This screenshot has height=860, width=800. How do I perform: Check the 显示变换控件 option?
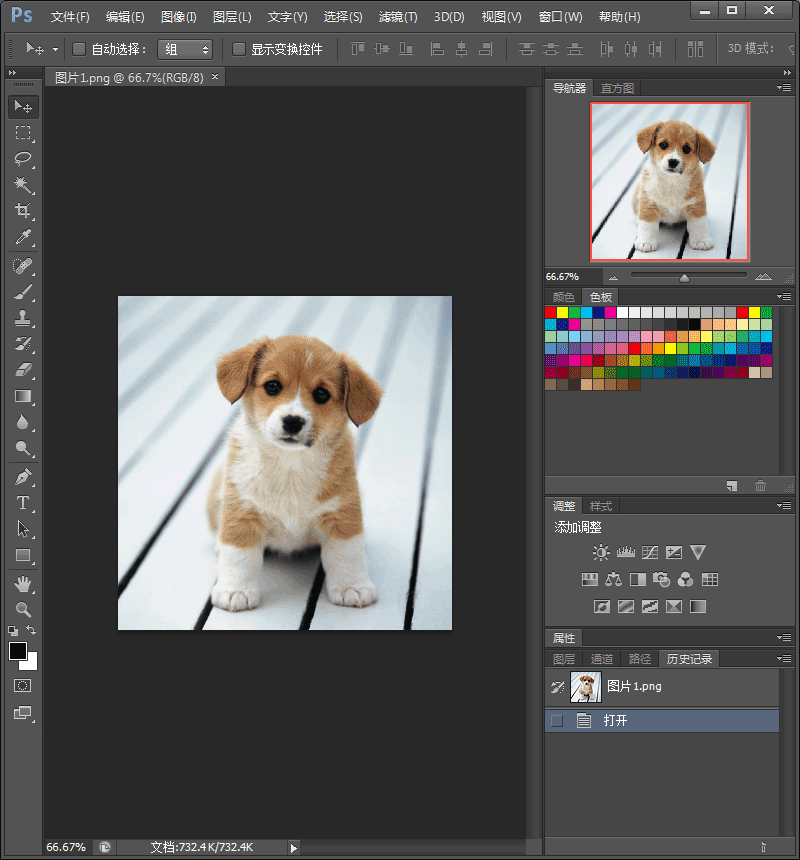(237, 48)
